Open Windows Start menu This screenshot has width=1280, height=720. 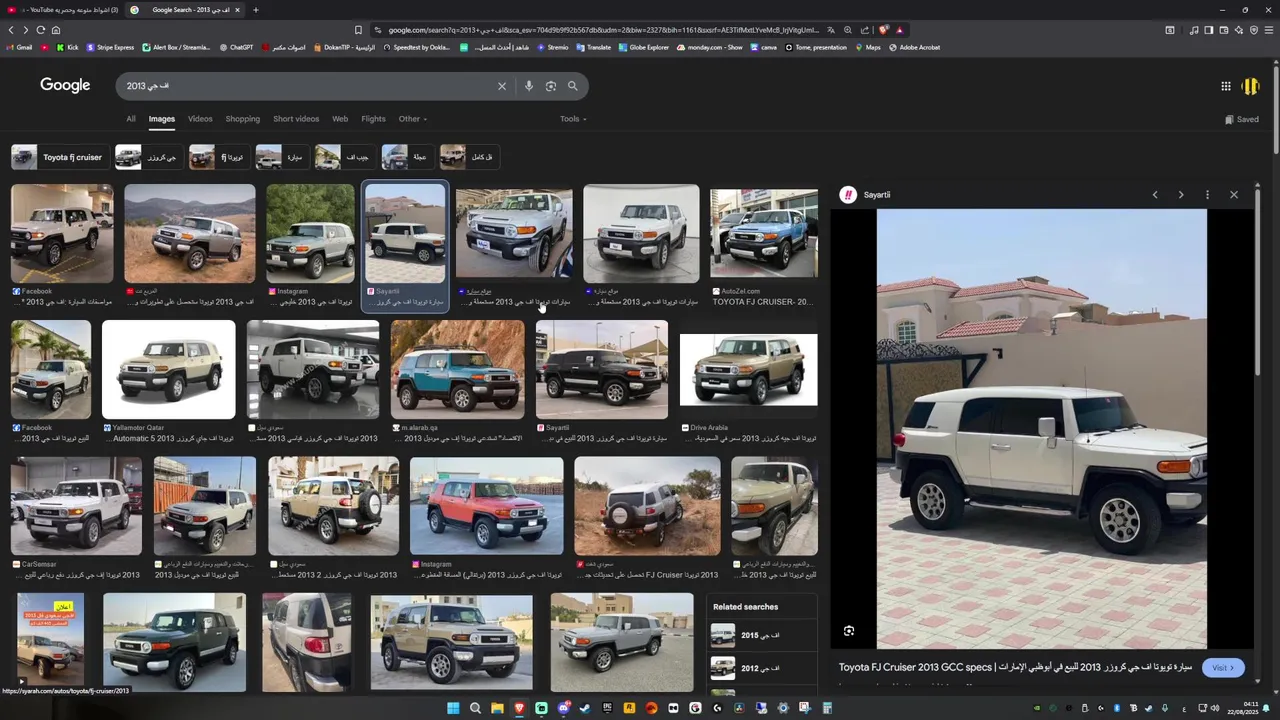pyautogui.click(x=453, y=708)
